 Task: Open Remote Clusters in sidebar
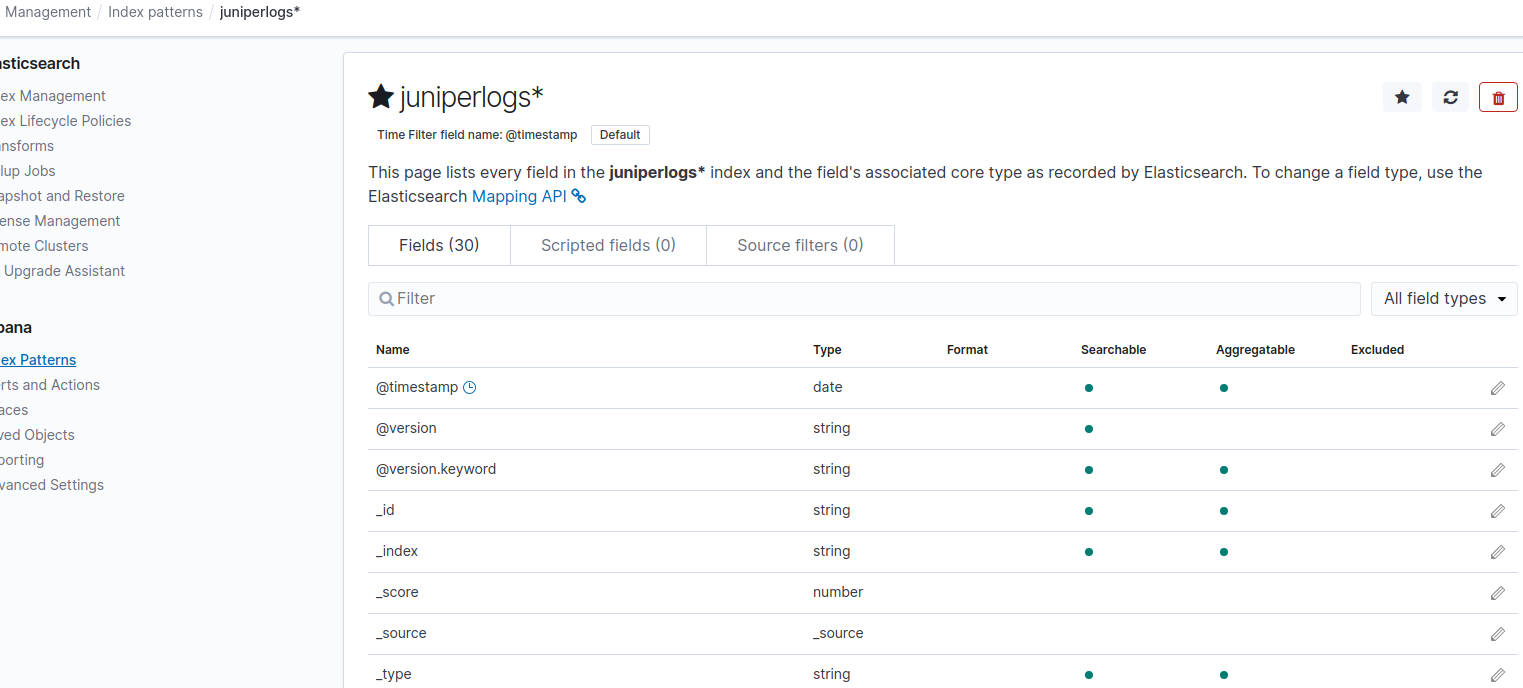[x=44, y=246]
